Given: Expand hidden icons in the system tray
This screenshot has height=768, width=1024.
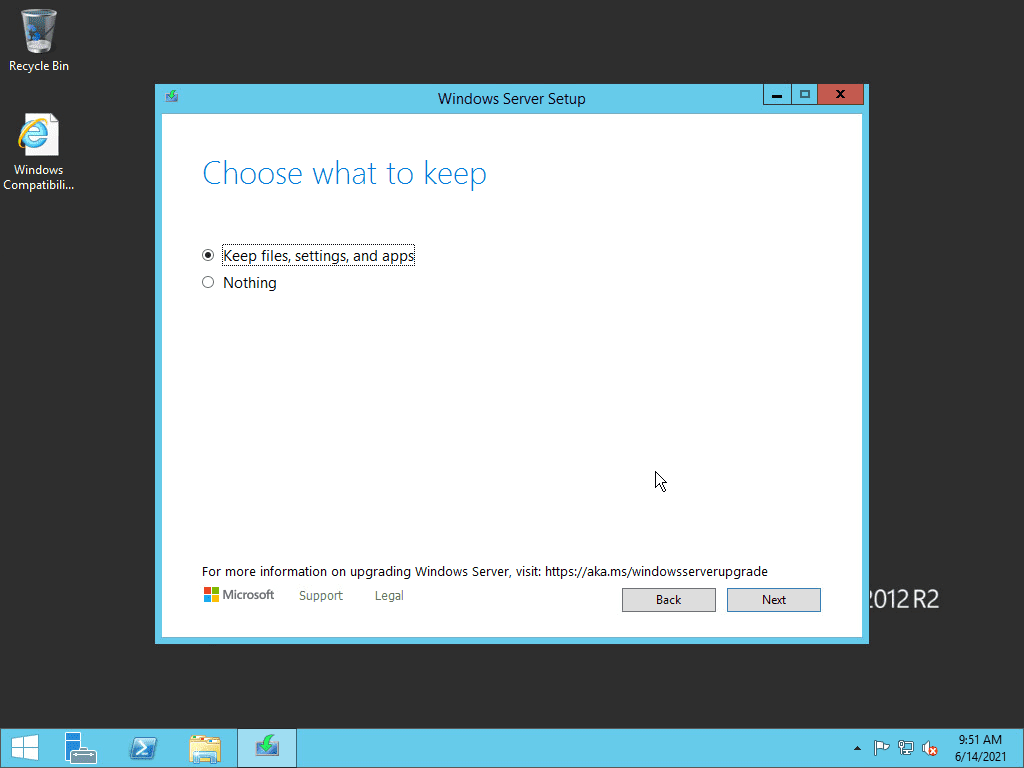Looking at the screenshot, I should [857, 747].
